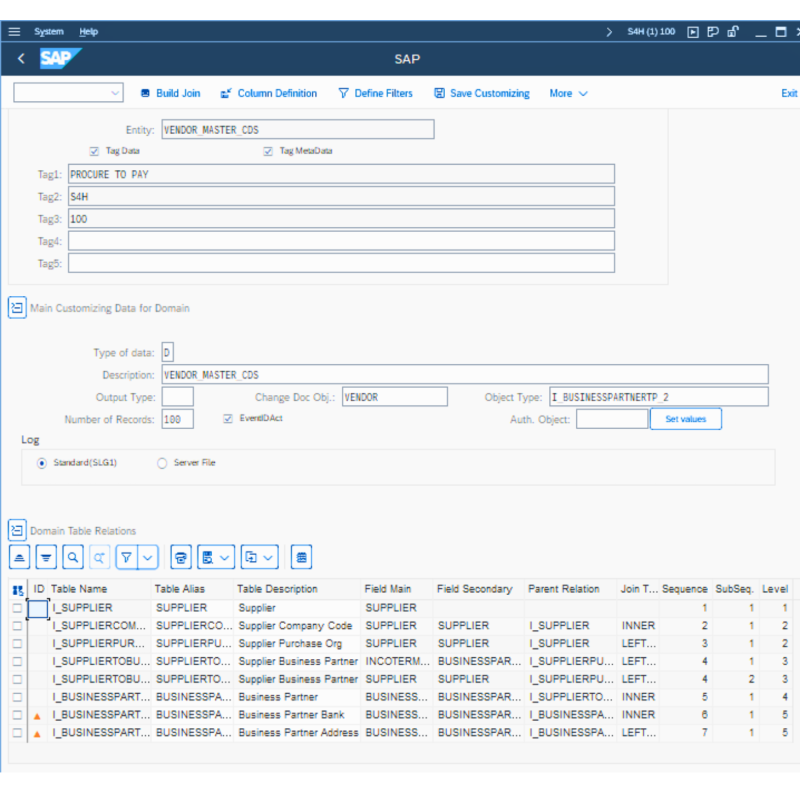Screen dimensions: 800x800
Task: Open the table layout settings icon
Action: point(300,557)
